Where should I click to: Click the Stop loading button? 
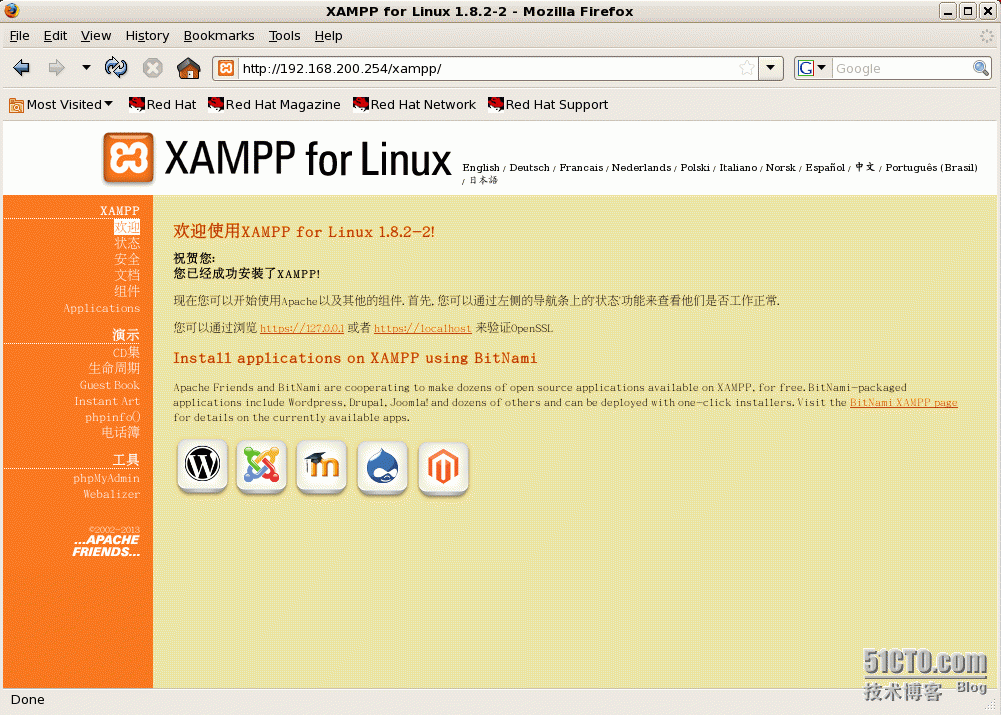(x=152, y=68)
